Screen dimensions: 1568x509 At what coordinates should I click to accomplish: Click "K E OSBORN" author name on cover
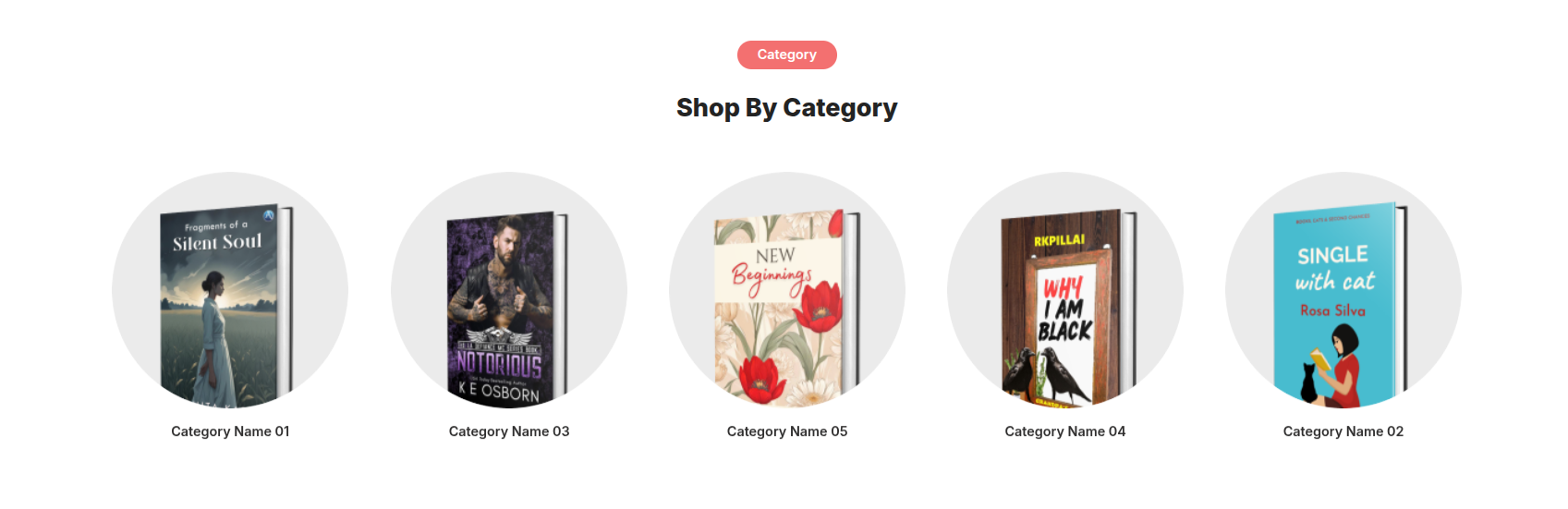(x=499, y=392)
